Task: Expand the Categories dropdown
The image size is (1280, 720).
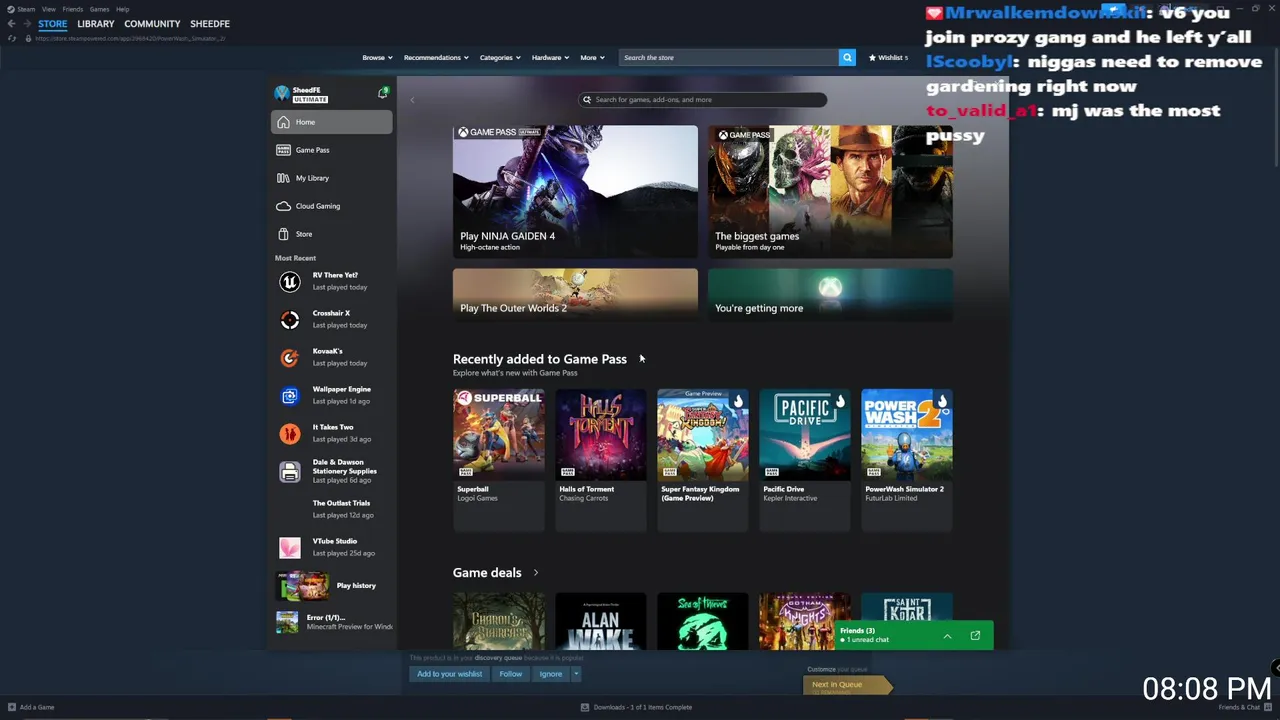Action: (499, 58)
